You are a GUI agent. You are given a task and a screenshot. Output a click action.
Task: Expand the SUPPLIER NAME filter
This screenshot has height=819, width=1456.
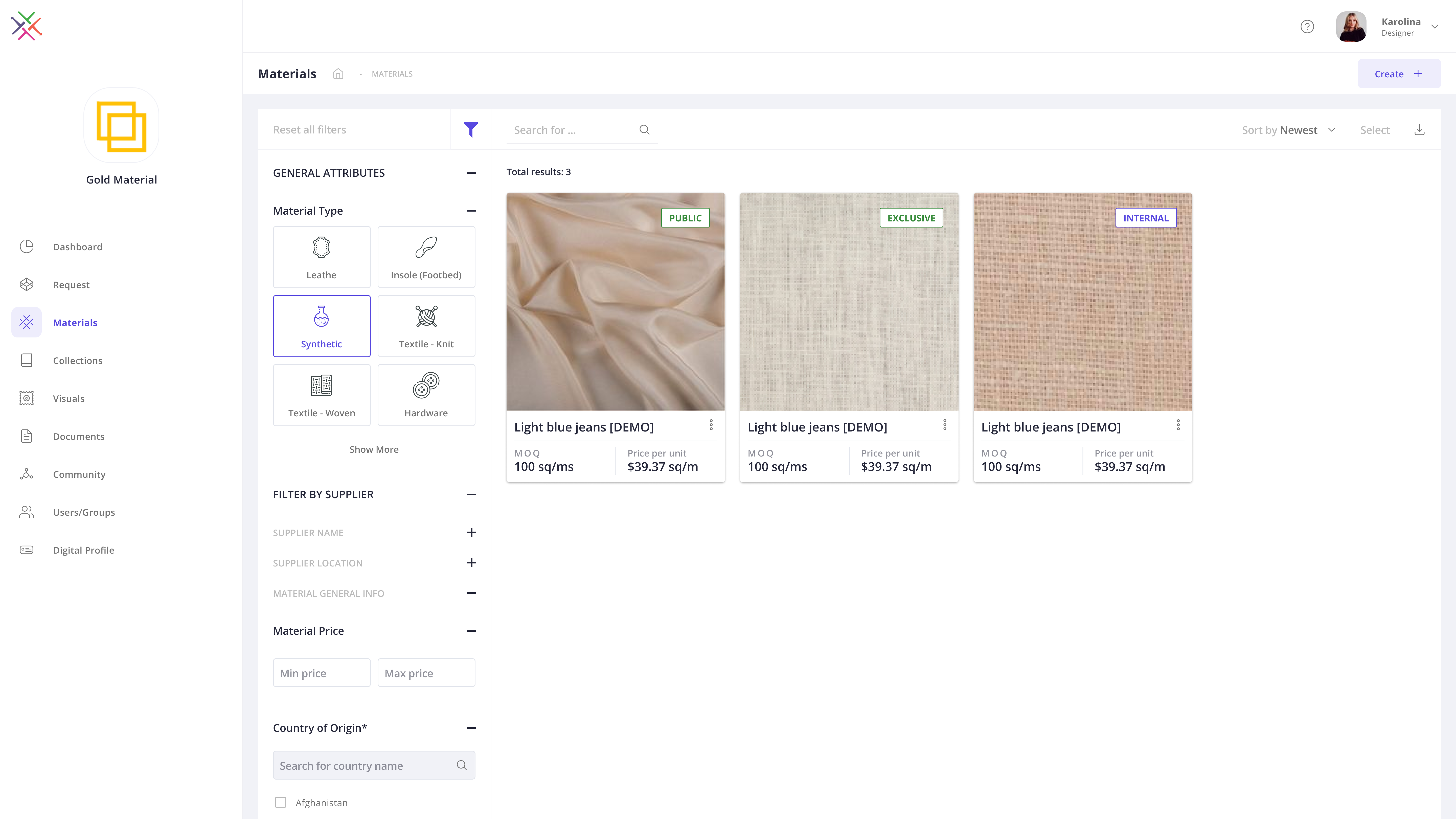click(x=471, y=532)
